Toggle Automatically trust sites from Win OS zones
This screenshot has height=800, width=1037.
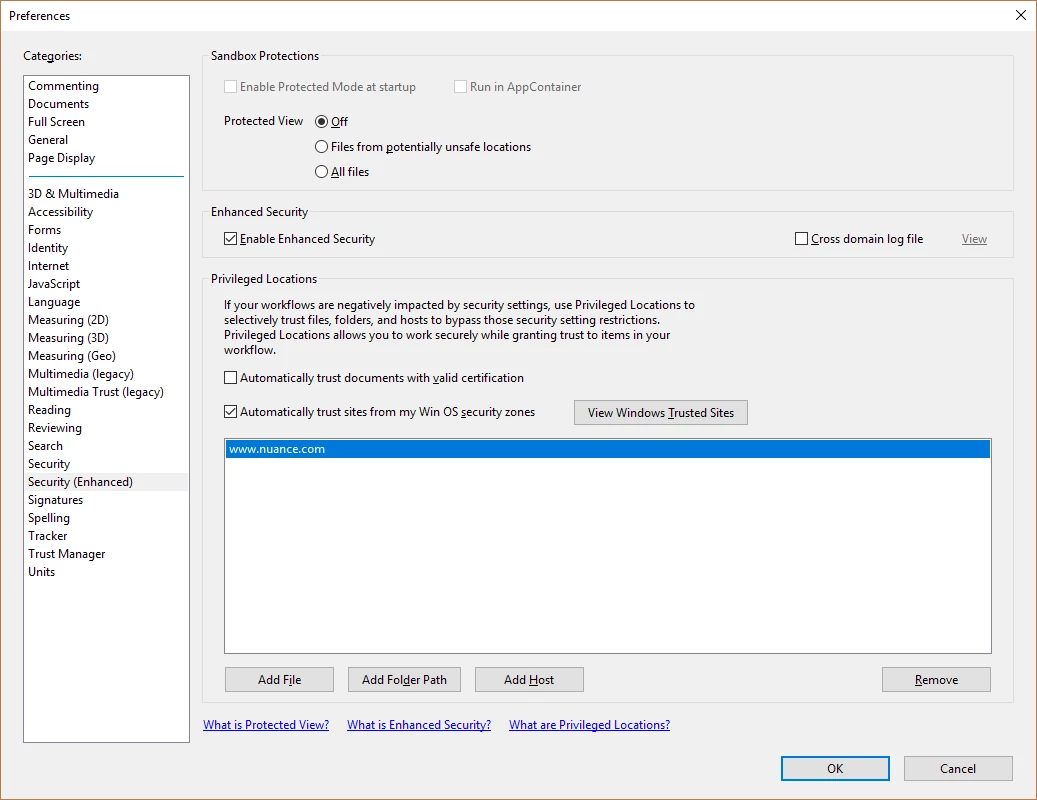(230, 412)
